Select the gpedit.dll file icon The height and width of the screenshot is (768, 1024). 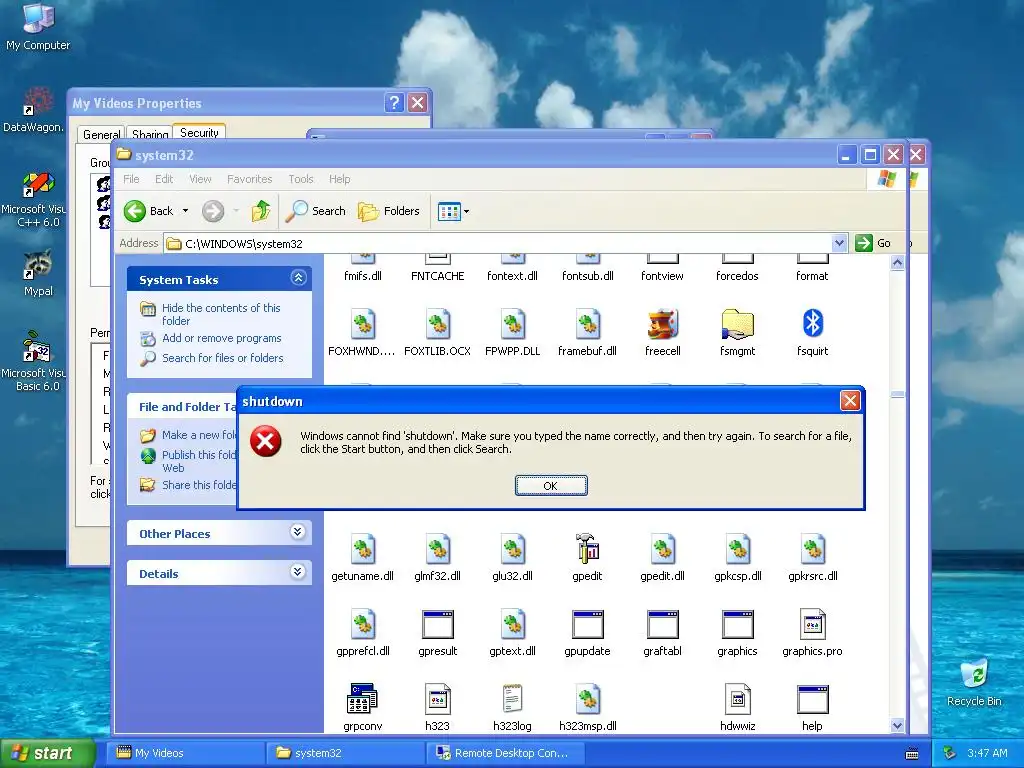tap(662, 549)
